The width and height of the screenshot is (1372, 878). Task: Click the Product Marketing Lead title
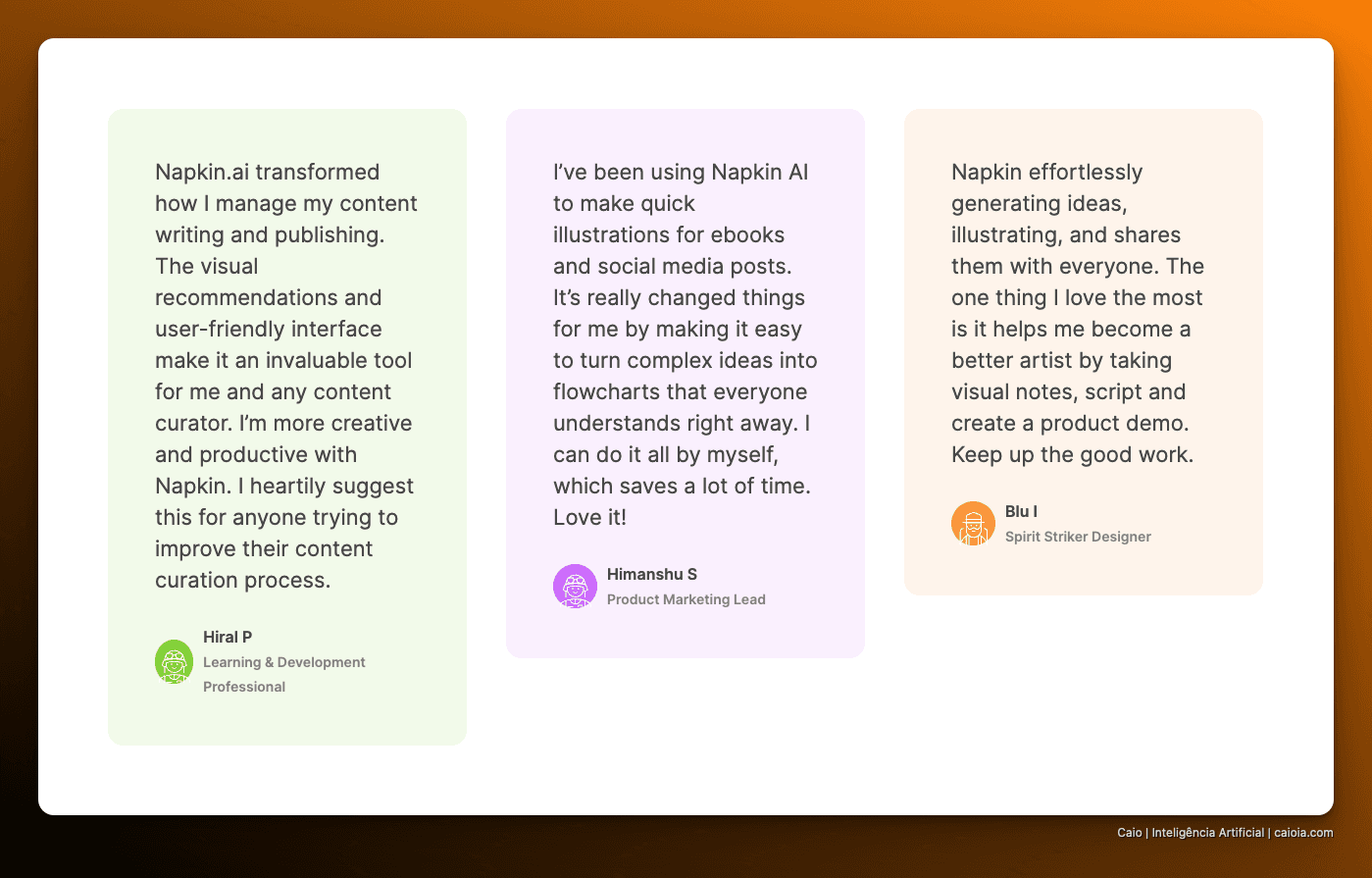pos(686,599)
